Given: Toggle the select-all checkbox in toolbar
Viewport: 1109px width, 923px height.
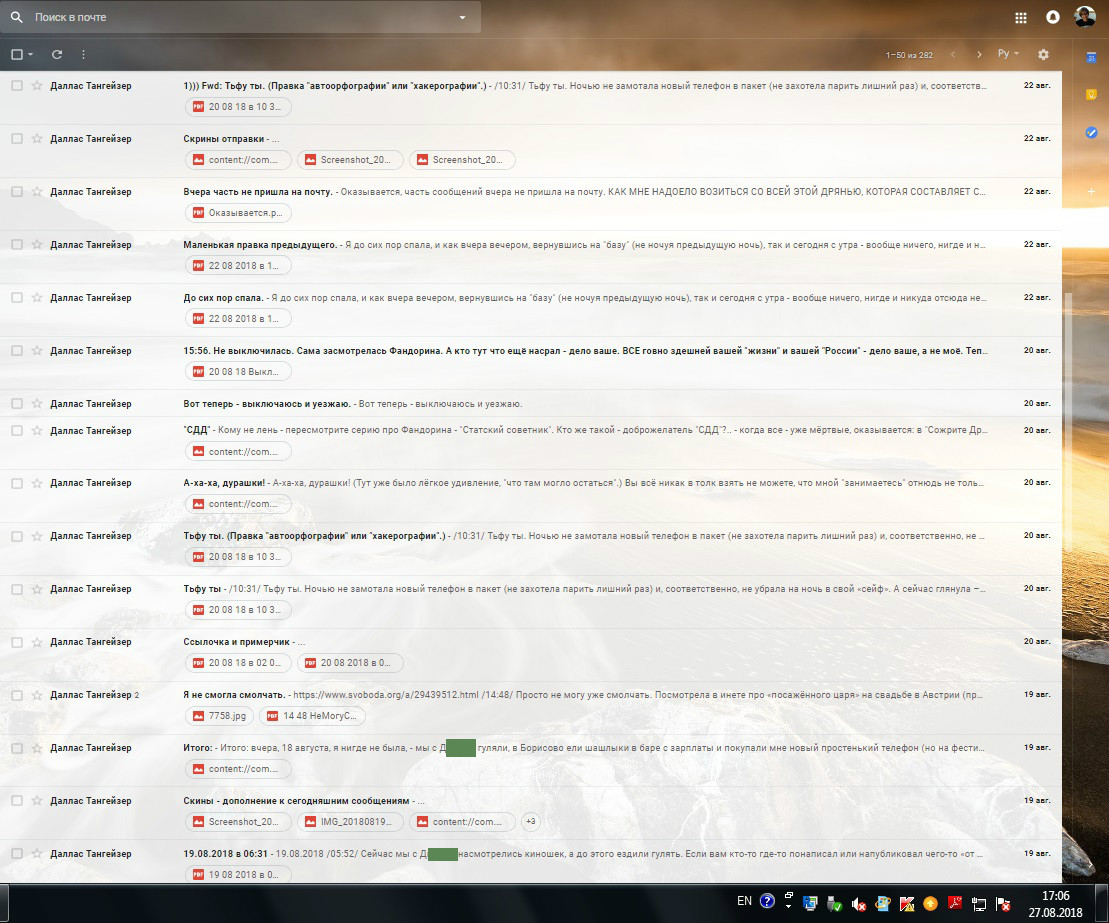Looking at the screenshot, I should 17,54.
